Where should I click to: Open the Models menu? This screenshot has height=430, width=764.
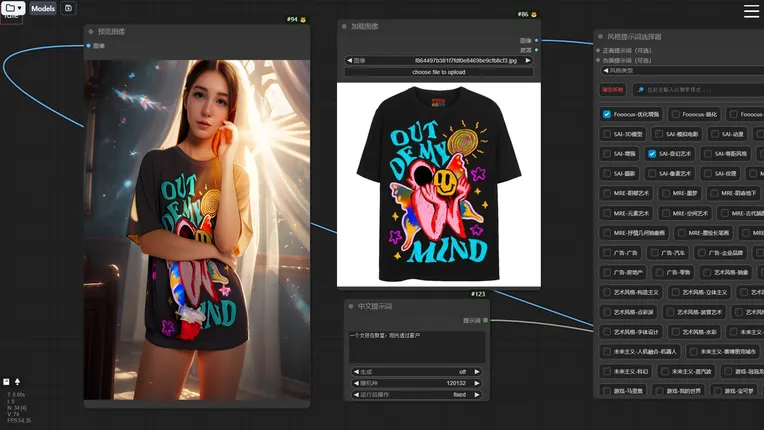pyautogui.click(x=43, y=8)
